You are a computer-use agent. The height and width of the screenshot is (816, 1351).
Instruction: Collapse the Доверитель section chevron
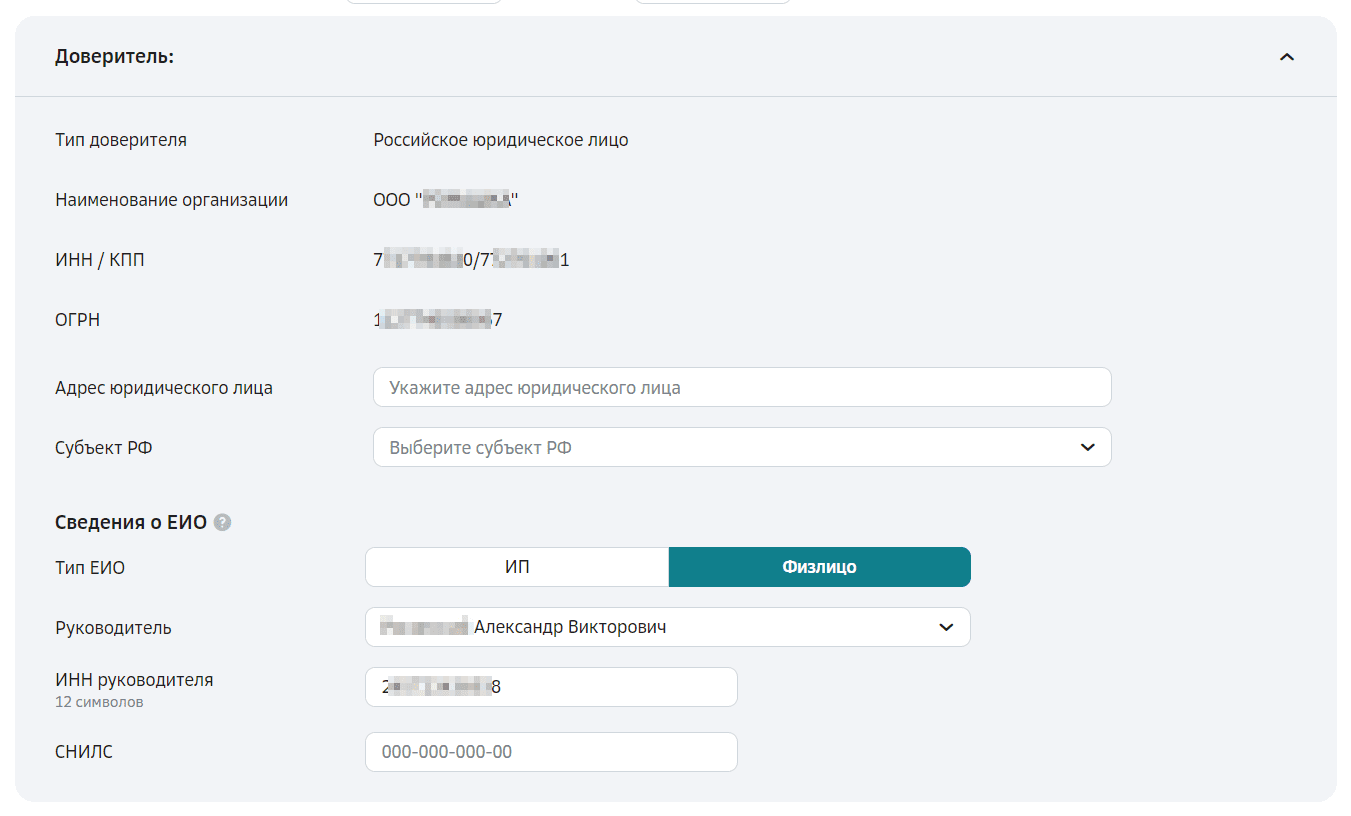click(1286, 57)
